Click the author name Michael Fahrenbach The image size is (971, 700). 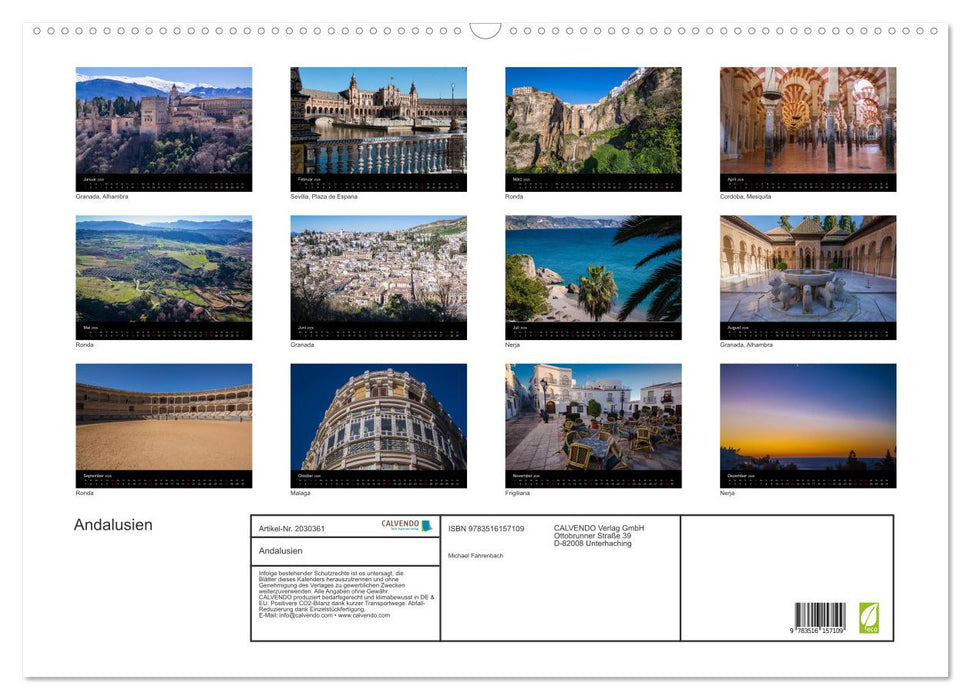(474, 556)
